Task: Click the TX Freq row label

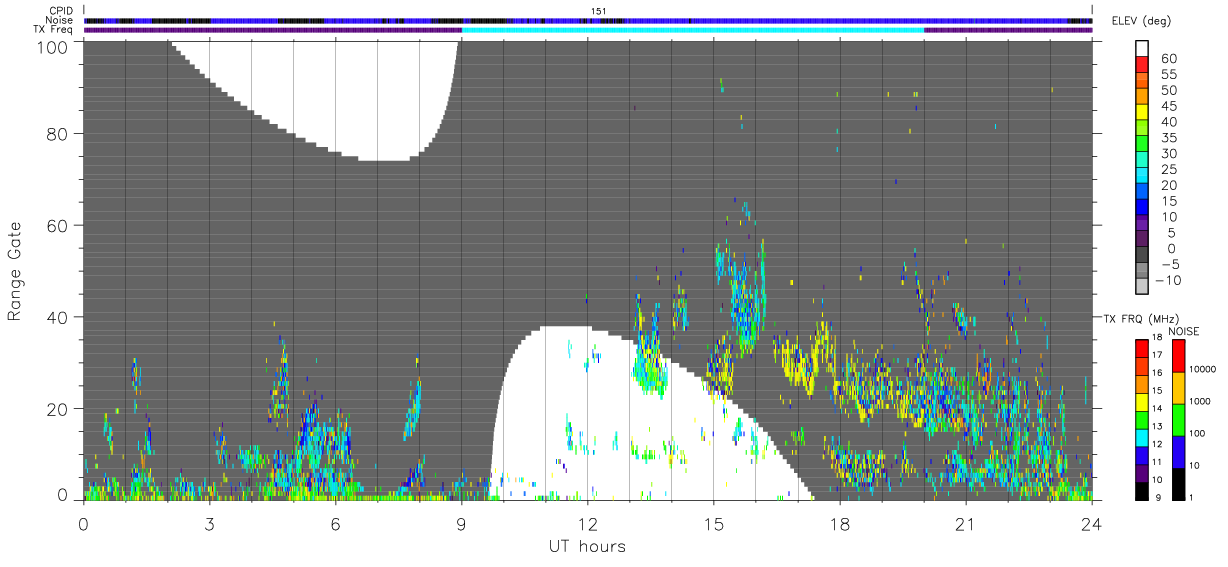Action: point(53,29)
